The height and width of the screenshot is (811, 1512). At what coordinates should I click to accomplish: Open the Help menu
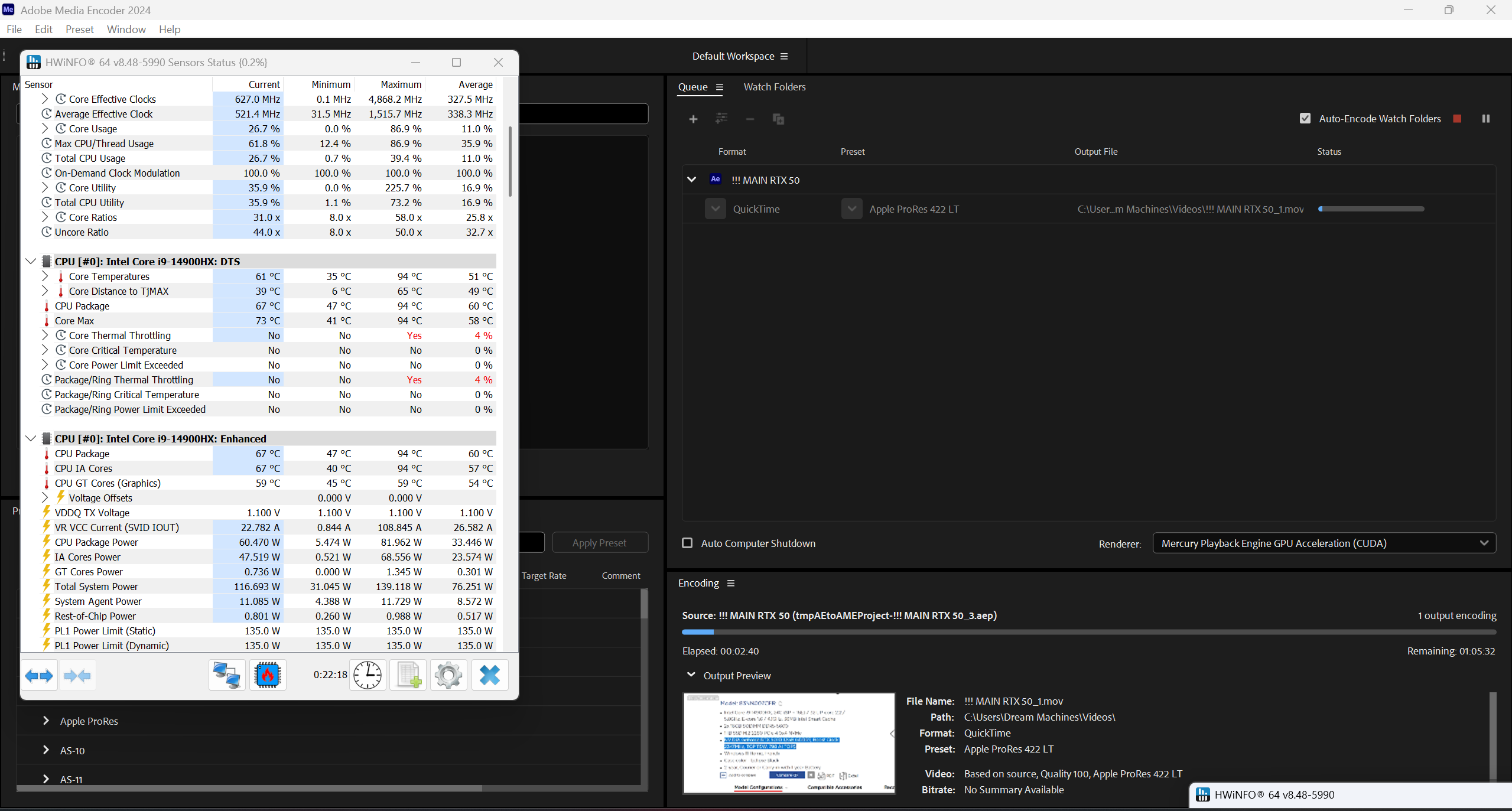pos(170,29)
